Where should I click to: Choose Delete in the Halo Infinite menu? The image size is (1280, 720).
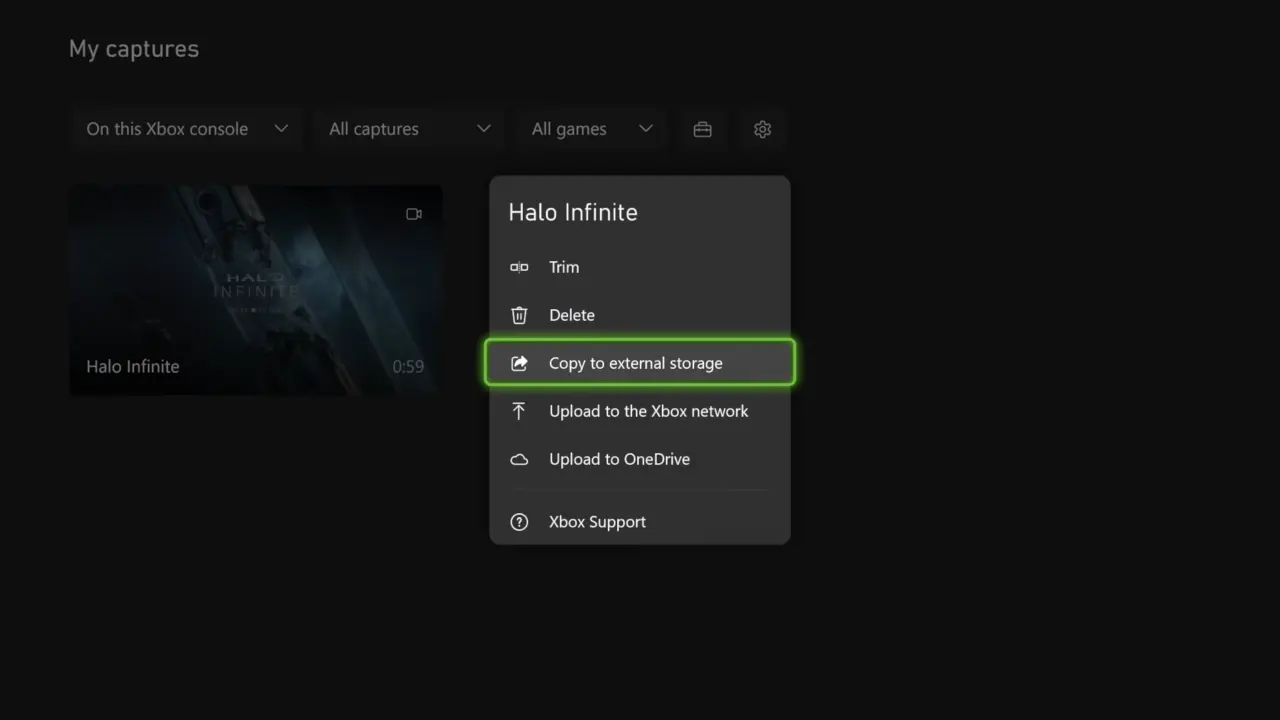click(x=571, y=315)
